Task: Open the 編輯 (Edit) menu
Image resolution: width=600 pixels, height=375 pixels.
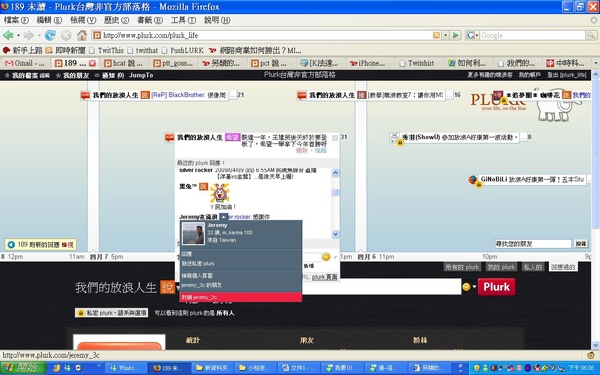Action: (x=49, y=20)
